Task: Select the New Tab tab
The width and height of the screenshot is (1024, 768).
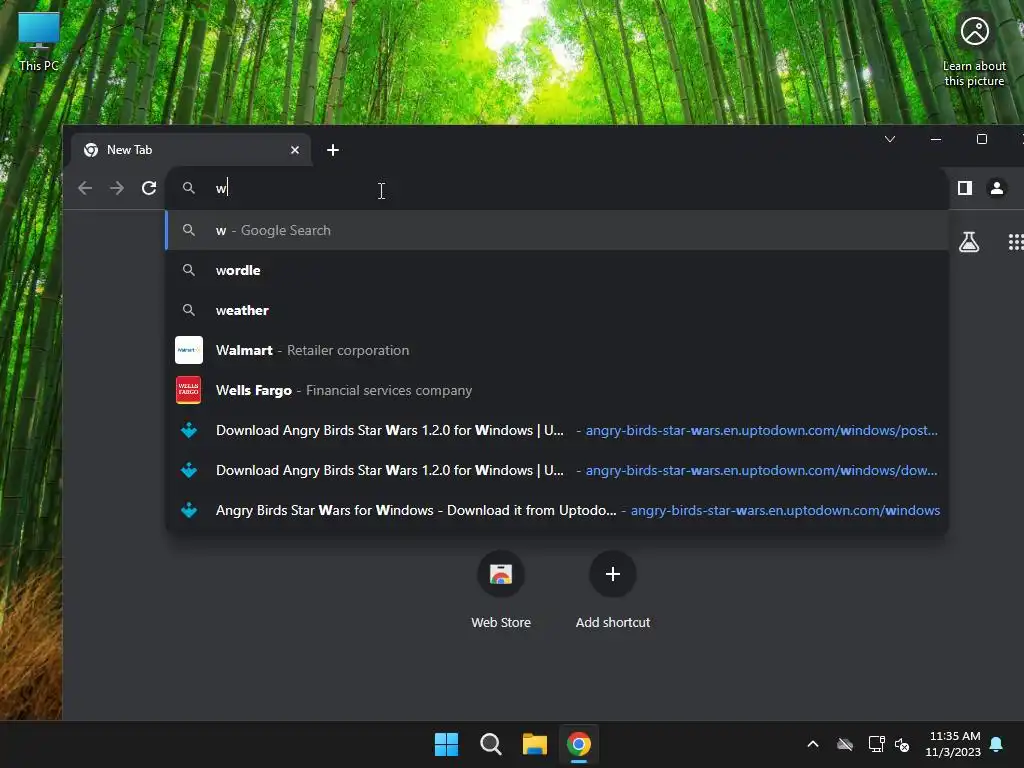Action: [x=191, y=150]
